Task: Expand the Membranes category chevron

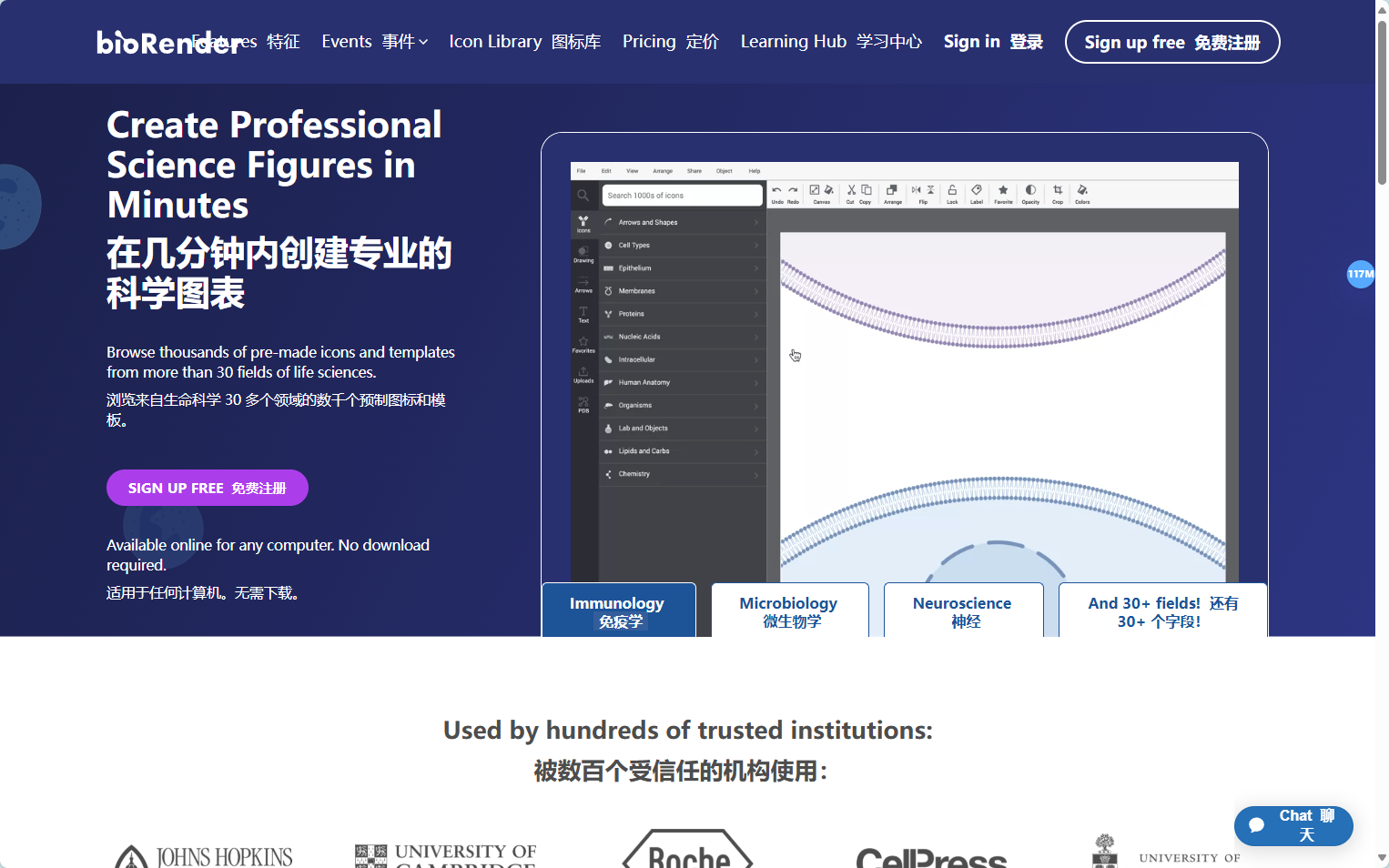Action: pyautogui.click(x=755, y=291)
